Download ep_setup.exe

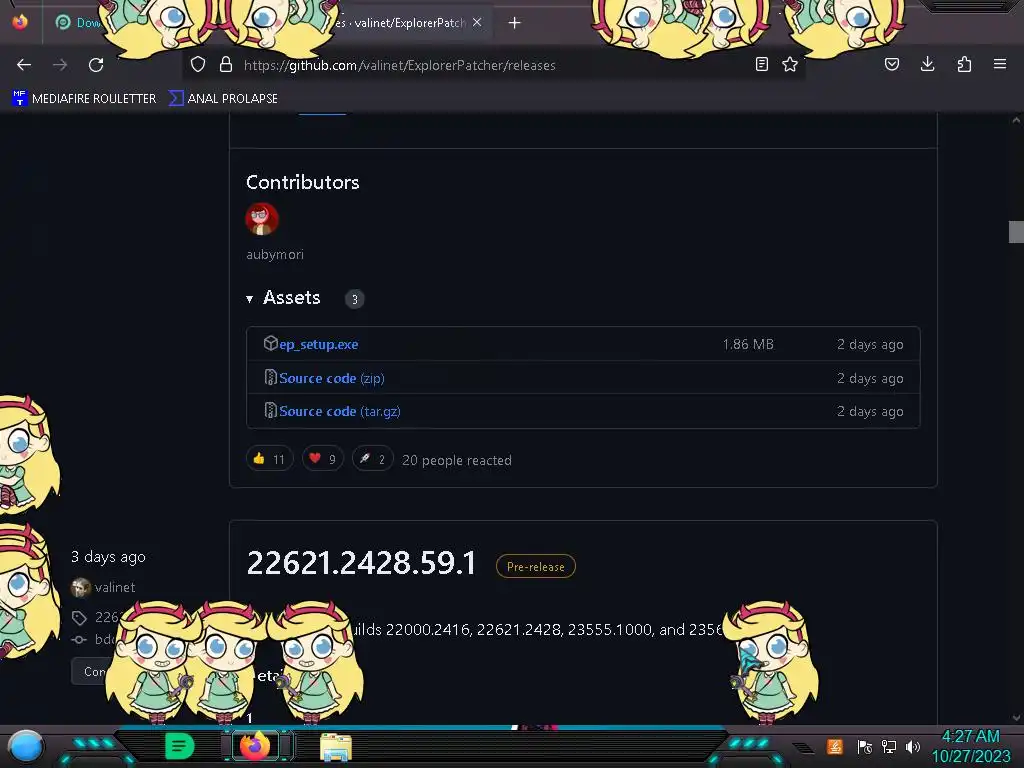319,344
